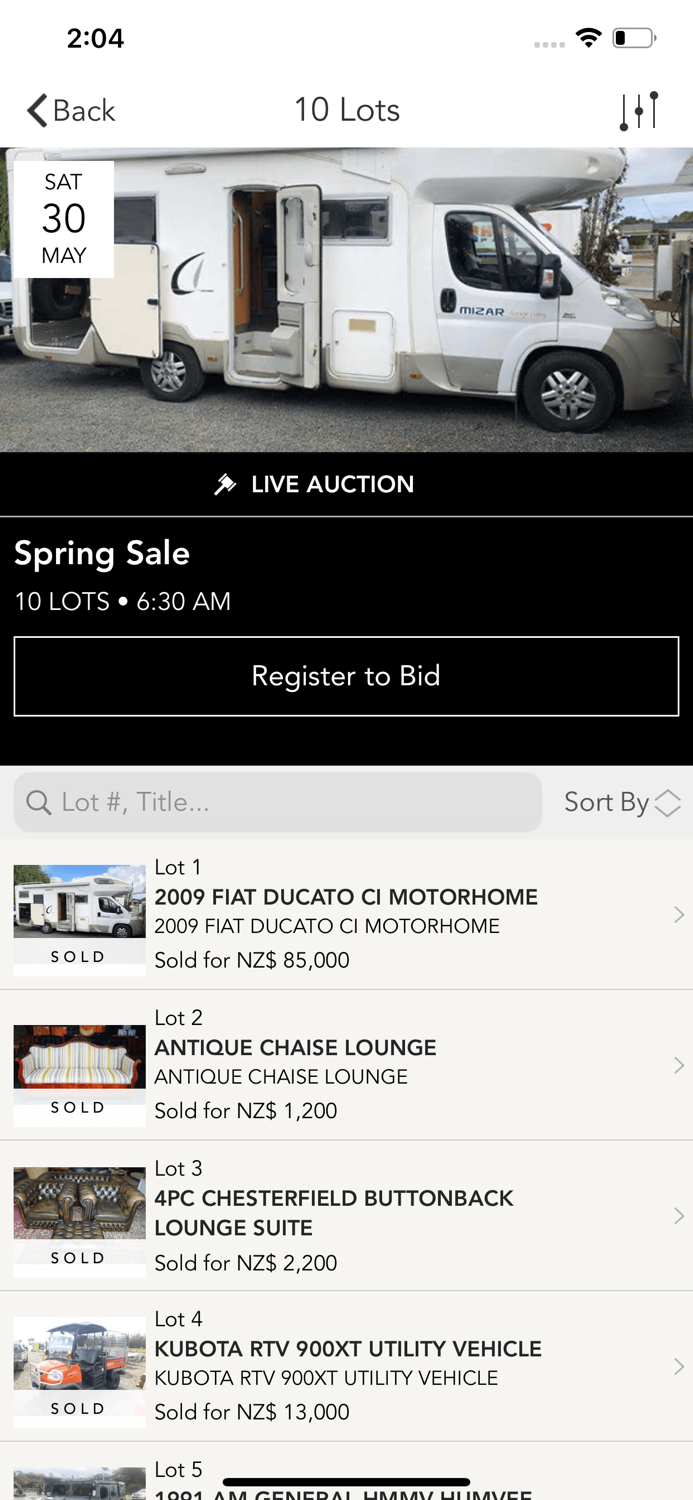Tap the cellular signal dots icon
Image resolution: width=693 pixels, height=1500 pixels.
click(x=549, y=41)
